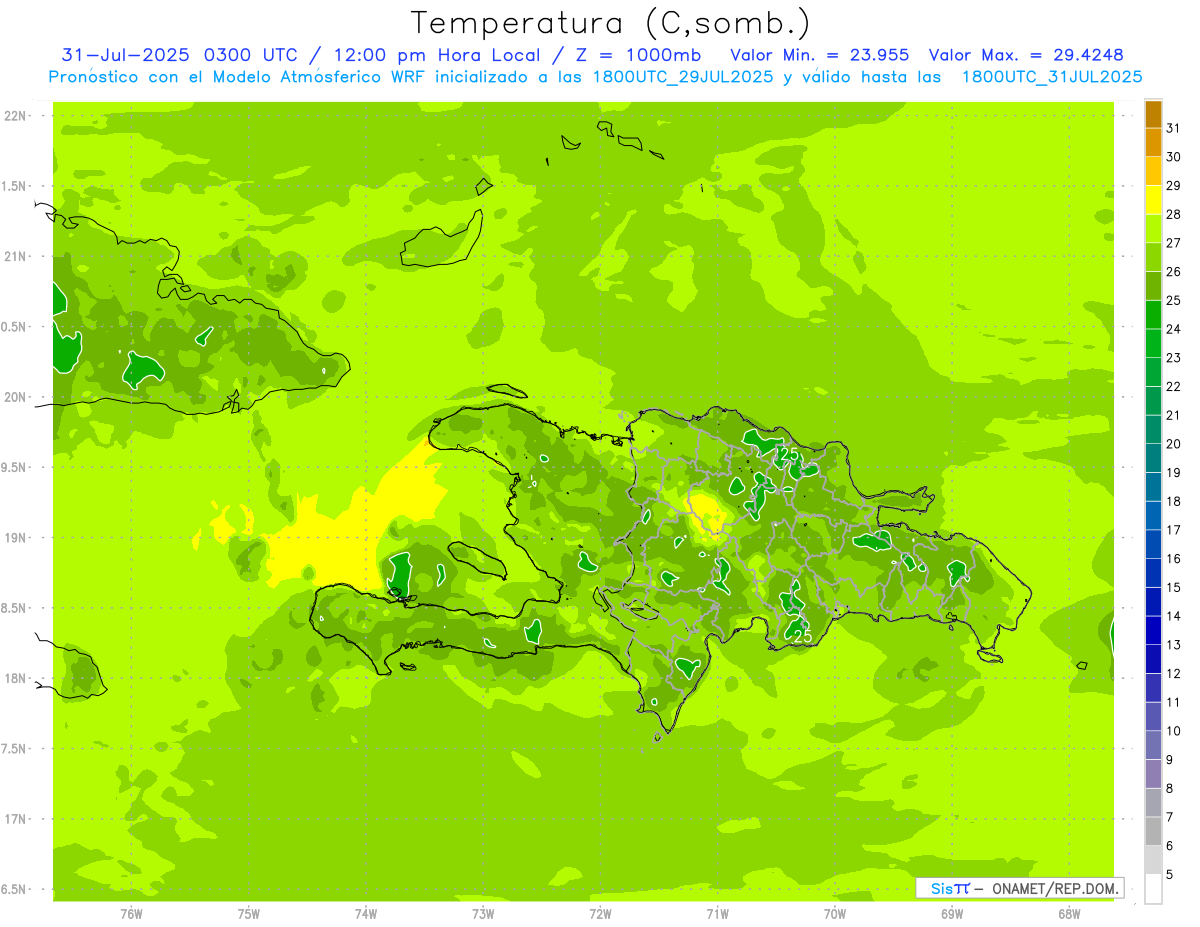The image size is (1200, 927).
Task: Click the legend label '25'
Action: point(1173,300)
